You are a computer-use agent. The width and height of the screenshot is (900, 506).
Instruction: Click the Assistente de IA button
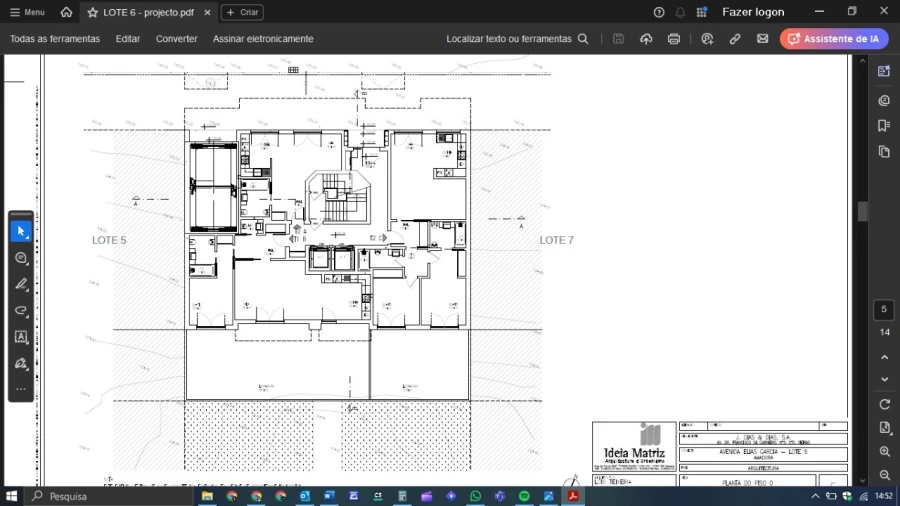point(834,39)
